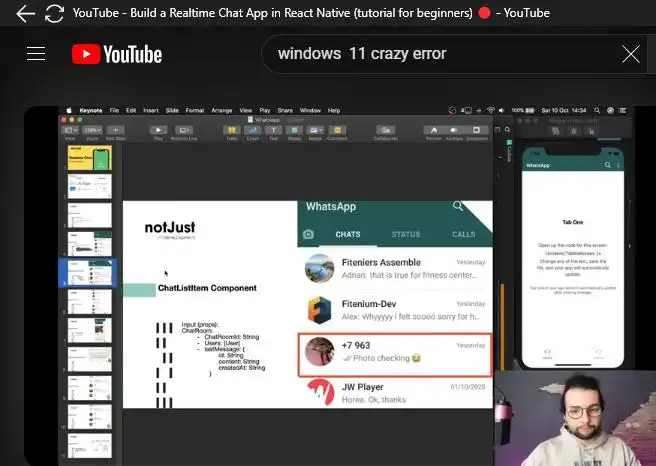Expand the Media toolbar dropdown

[x=315, y=130]
